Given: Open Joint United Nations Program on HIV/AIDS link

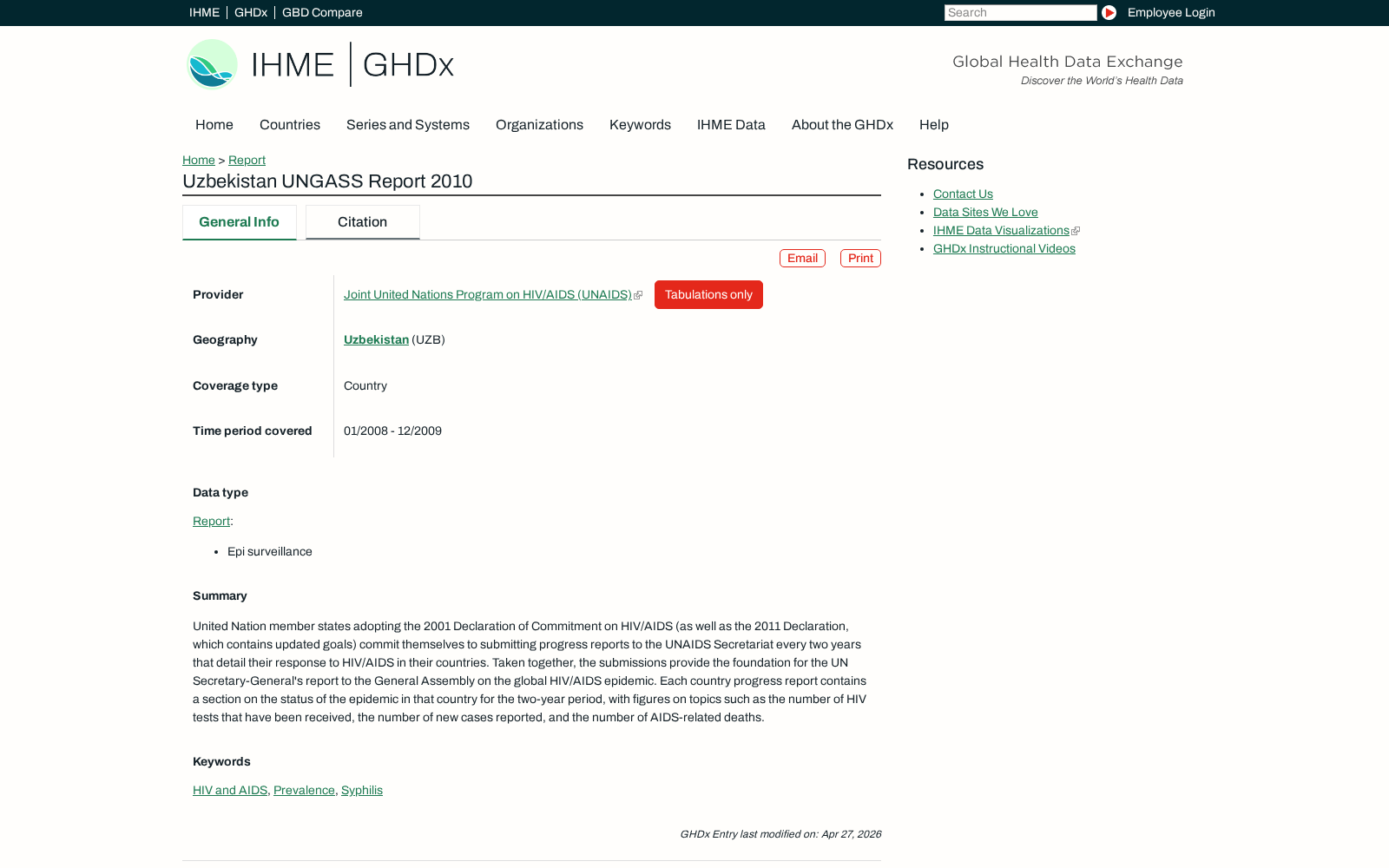Looking at the screenshot, I should tap(488, 294).
